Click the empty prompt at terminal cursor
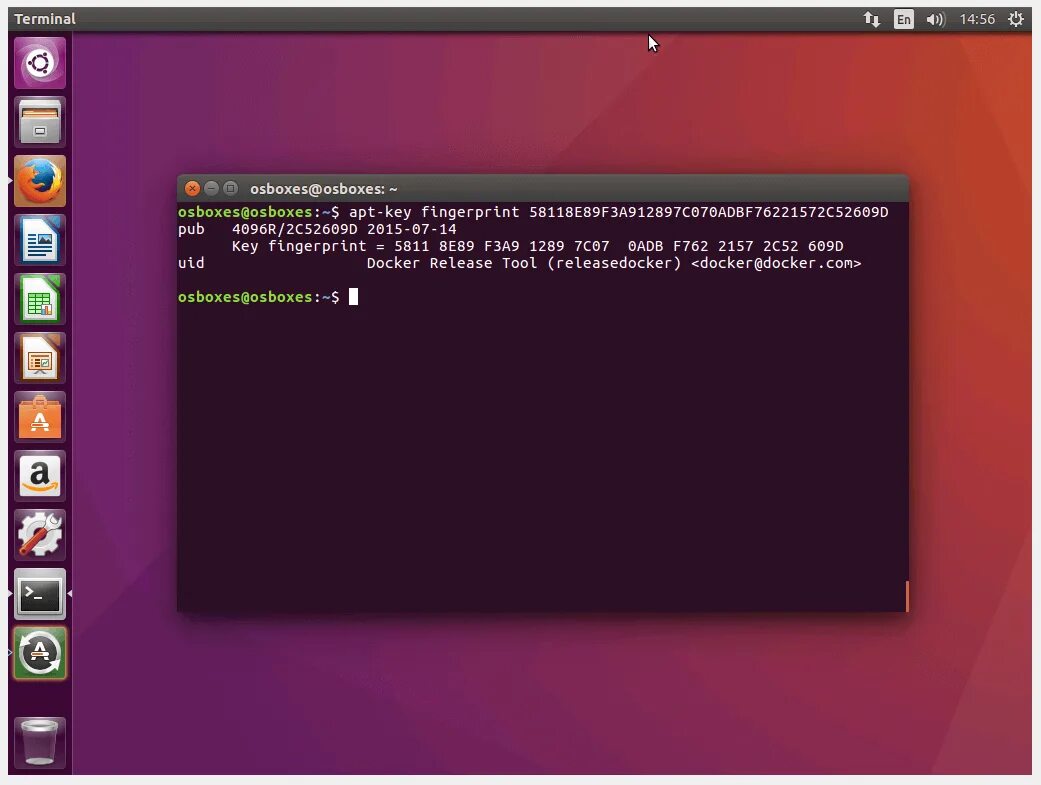Viewport: 1041px width, 785px height. 353,297
